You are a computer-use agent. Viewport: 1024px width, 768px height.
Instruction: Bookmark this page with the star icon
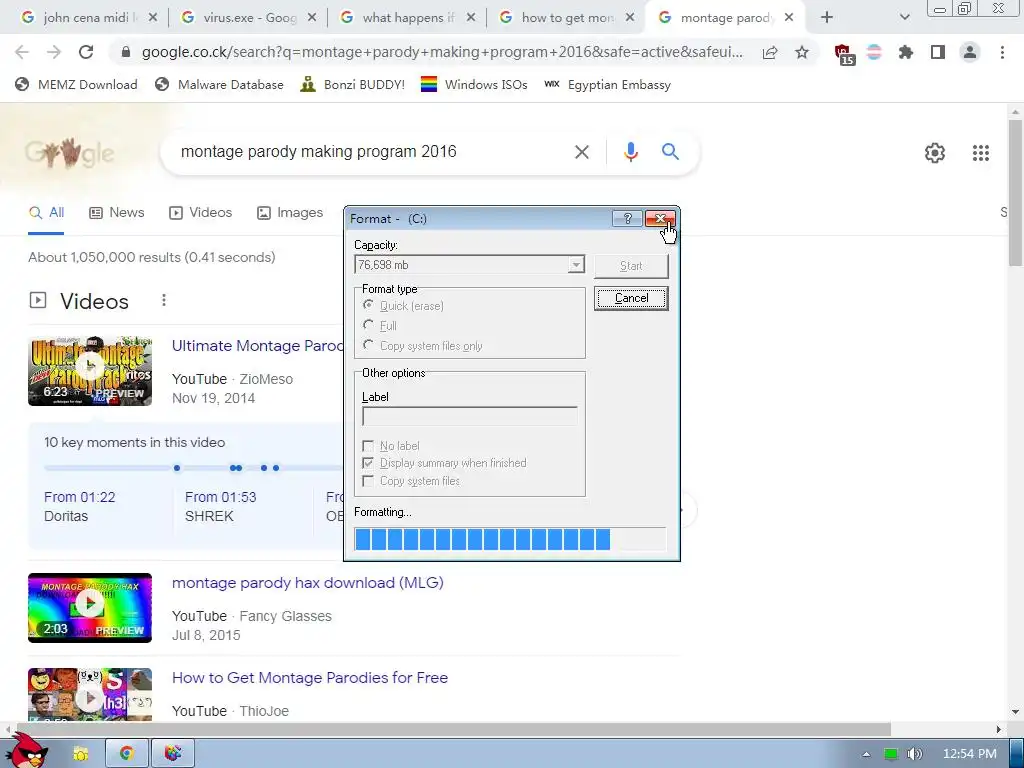pyautogui.click(x=802, y=52)
